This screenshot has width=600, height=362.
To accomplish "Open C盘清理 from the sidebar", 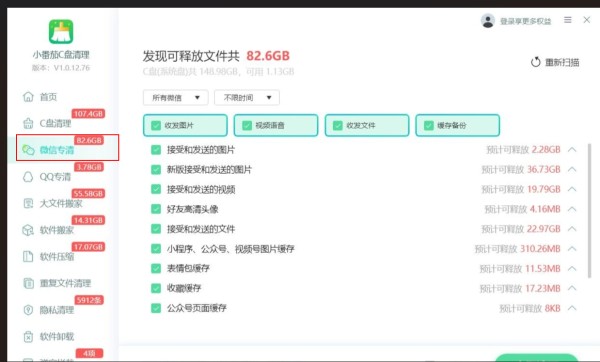I will point(55,123).
